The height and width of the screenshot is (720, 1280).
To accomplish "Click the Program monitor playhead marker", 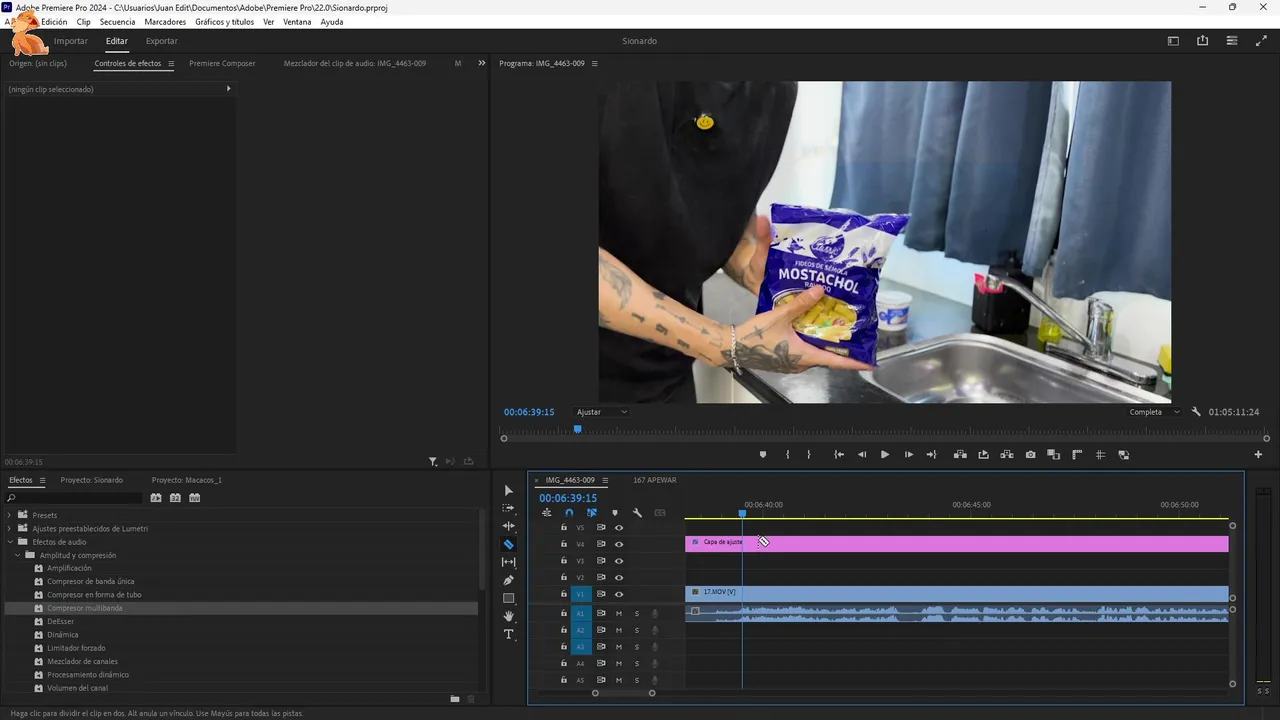I will click(x=577, y=429).
